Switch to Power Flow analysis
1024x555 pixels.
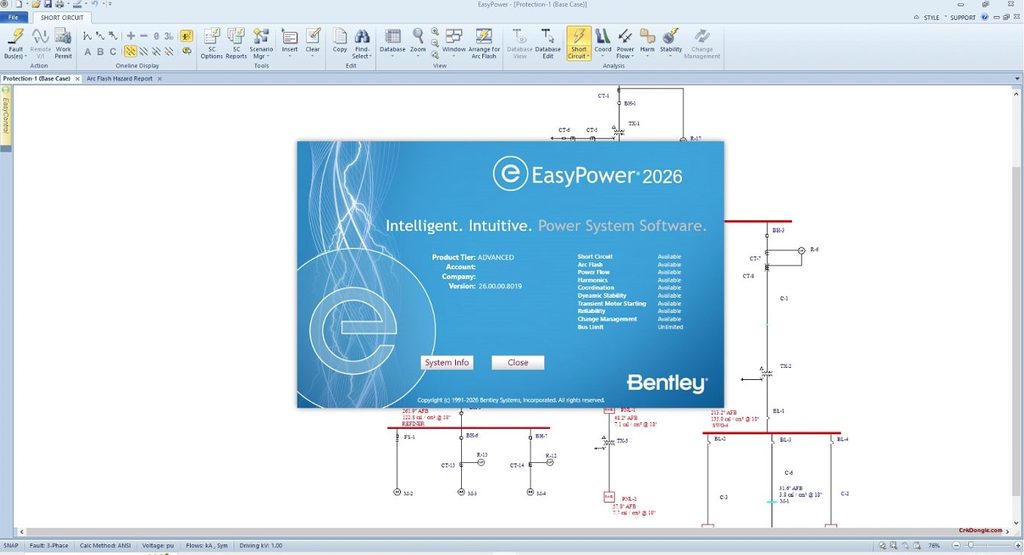tap(625, 44)
